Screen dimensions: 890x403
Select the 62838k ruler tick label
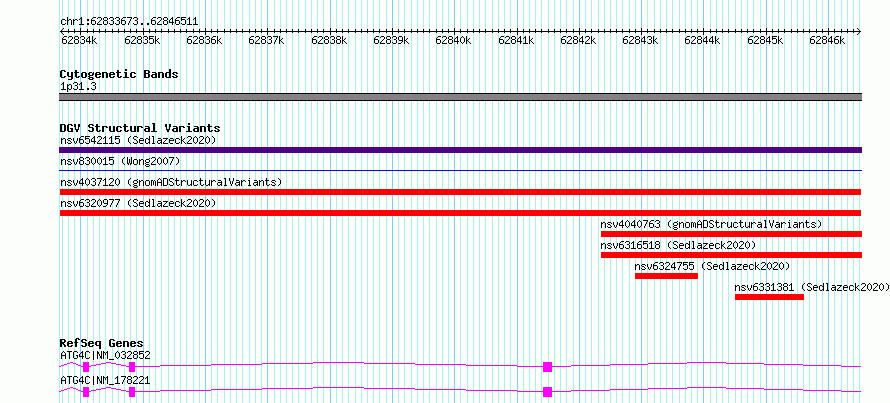tap(329, 40)
